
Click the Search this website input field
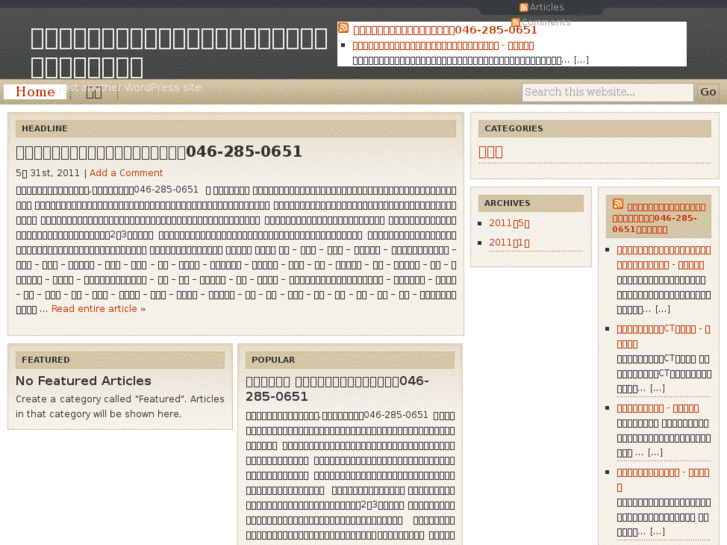pyautogui.click(x=607, y=92)
